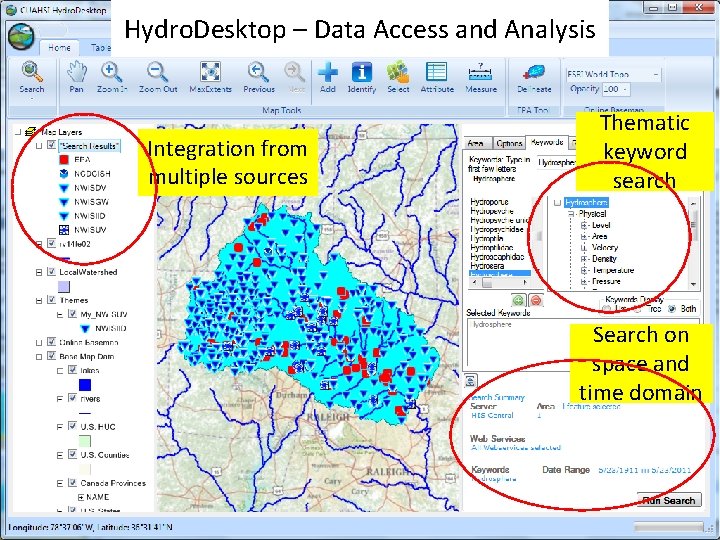The image size is (720, 540).
Task: Activate the Zoom Out magnifier tool
Action: pyautogui.click(x=158, y=77)
